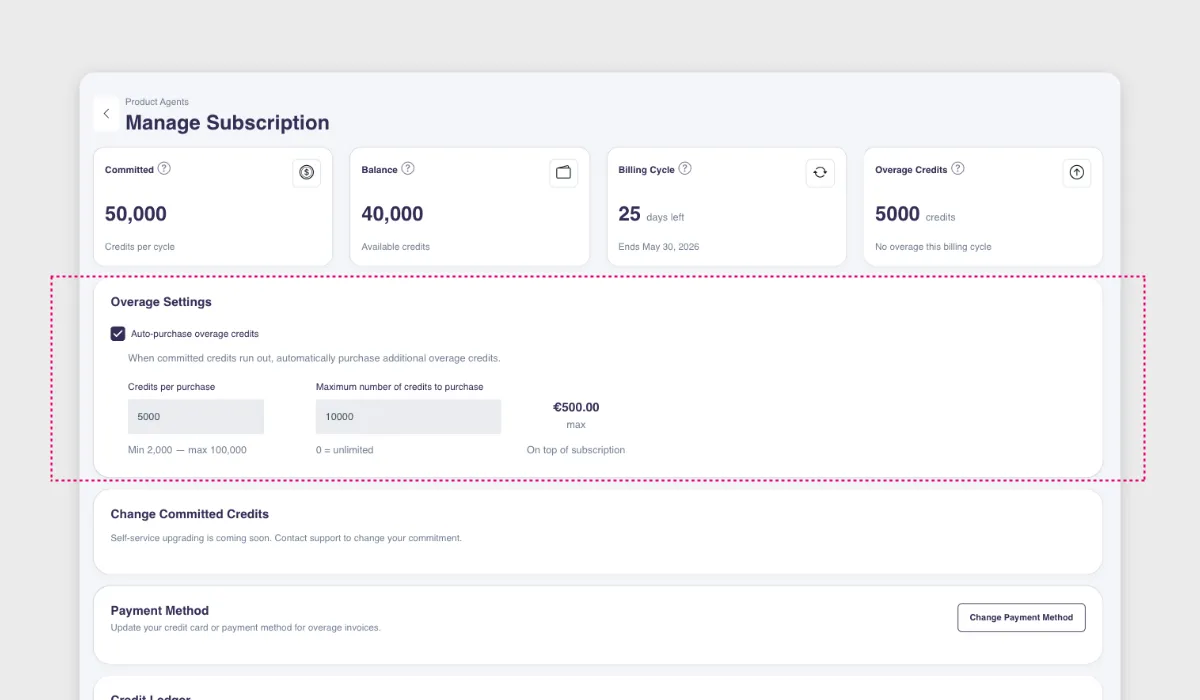1200x700 pixels.
Task: Click Auto-purchase overage credits label
Action: point(195,334)
